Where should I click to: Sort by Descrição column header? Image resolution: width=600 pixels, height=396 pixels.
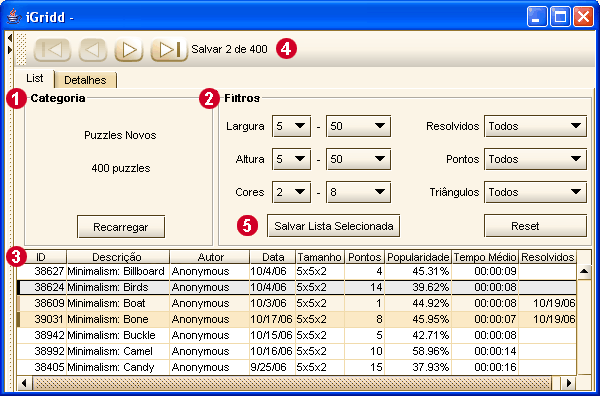[x=118, y=257]
